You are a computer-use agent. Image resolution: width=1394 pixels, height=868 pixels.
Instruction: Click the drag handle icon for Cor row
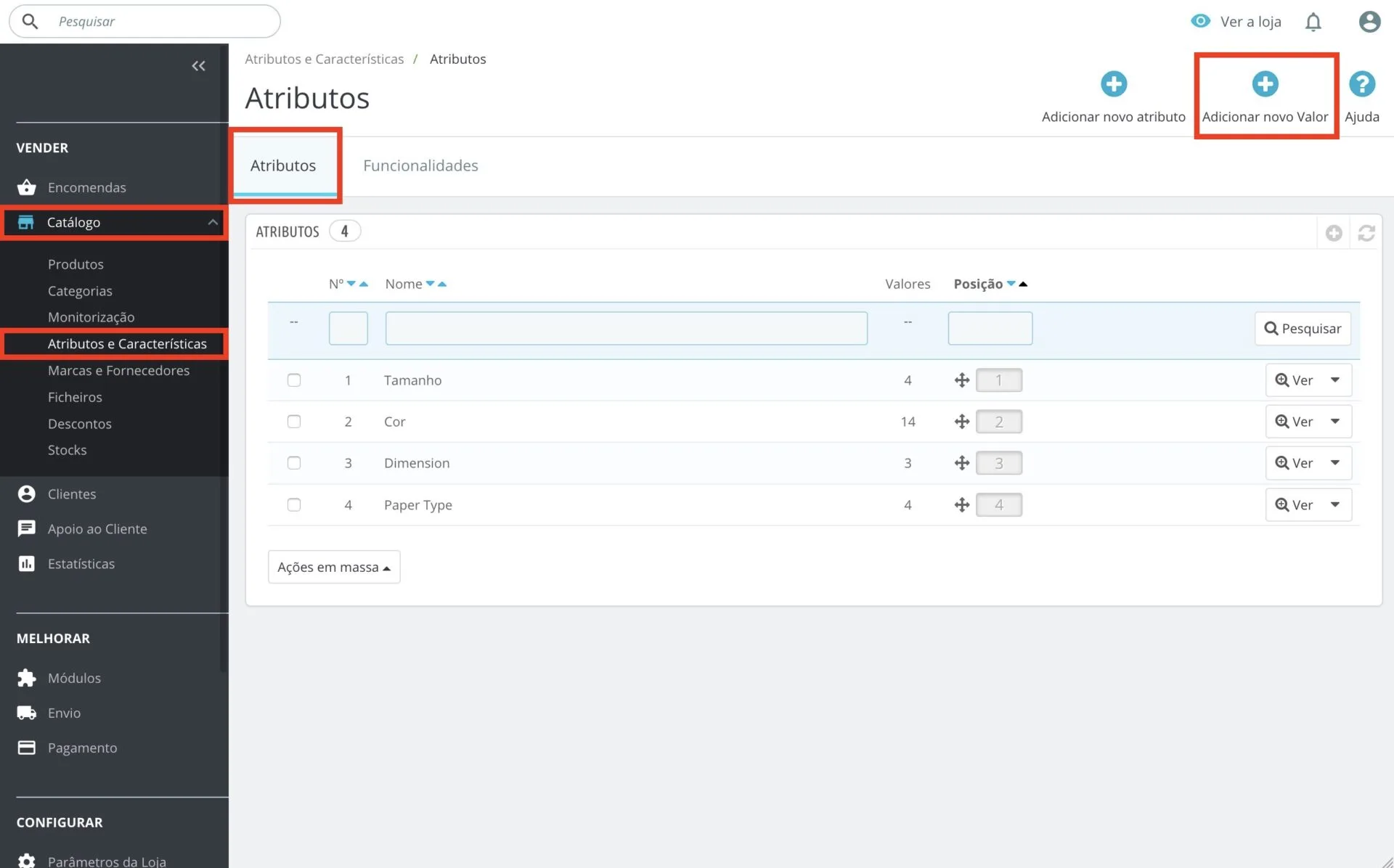click(962, 422)
